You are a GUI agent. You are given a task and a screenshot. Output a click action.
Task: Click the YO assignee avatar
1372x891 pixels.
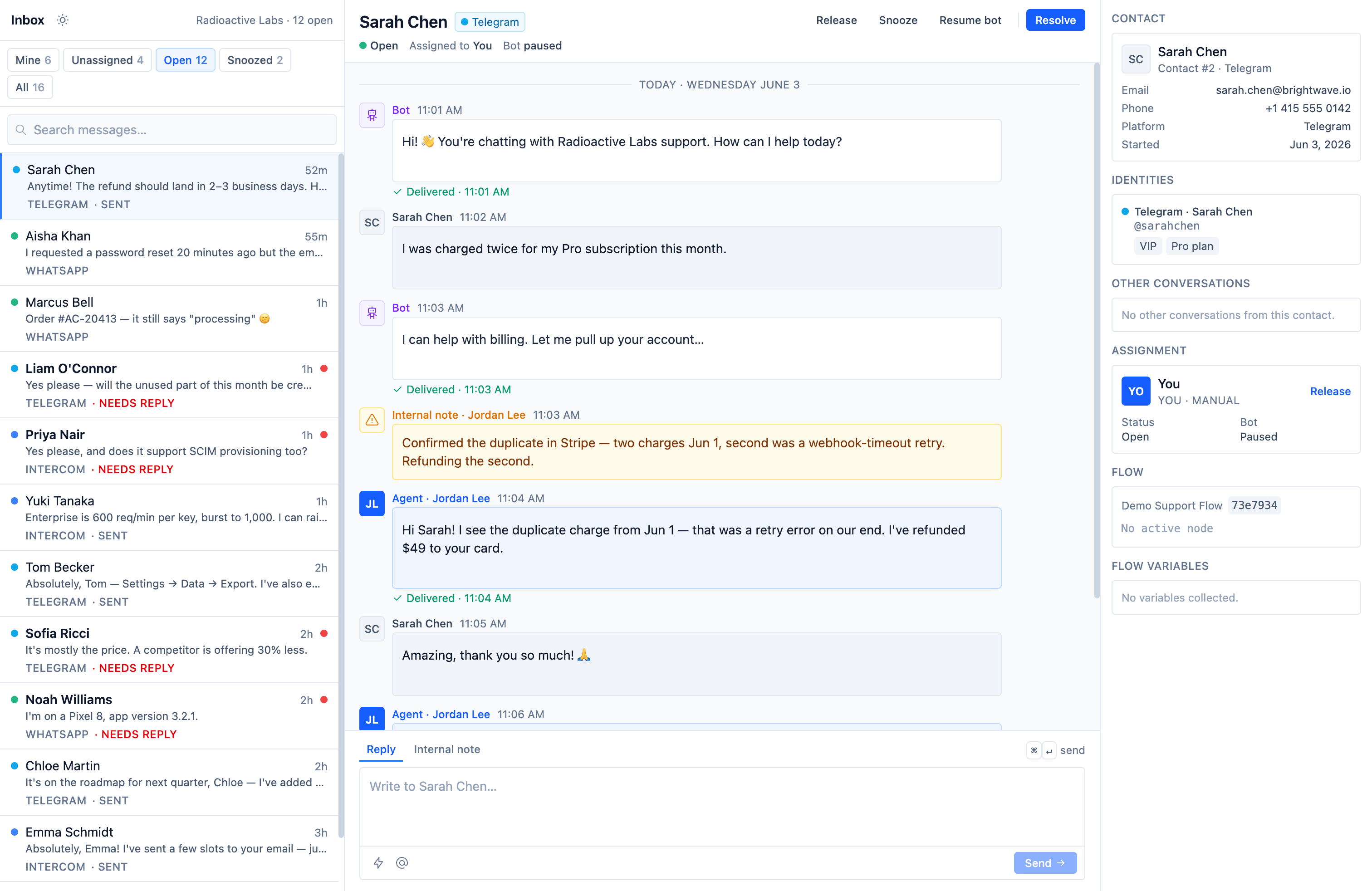pyautogui.click(x=1136, y=391)
